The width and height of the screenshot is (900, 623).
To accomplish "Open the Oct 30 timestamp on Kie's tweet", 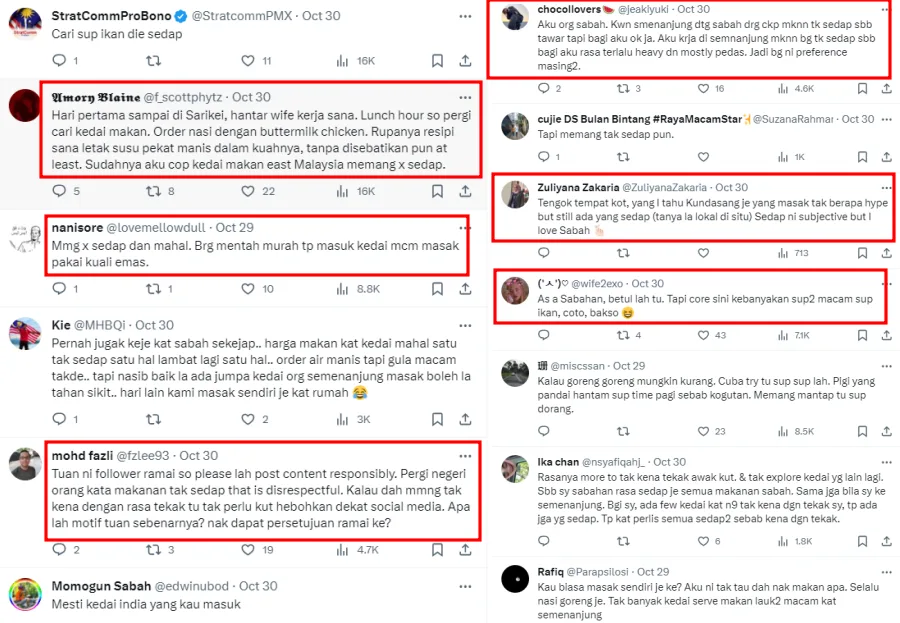I will (x=154, y=325).
